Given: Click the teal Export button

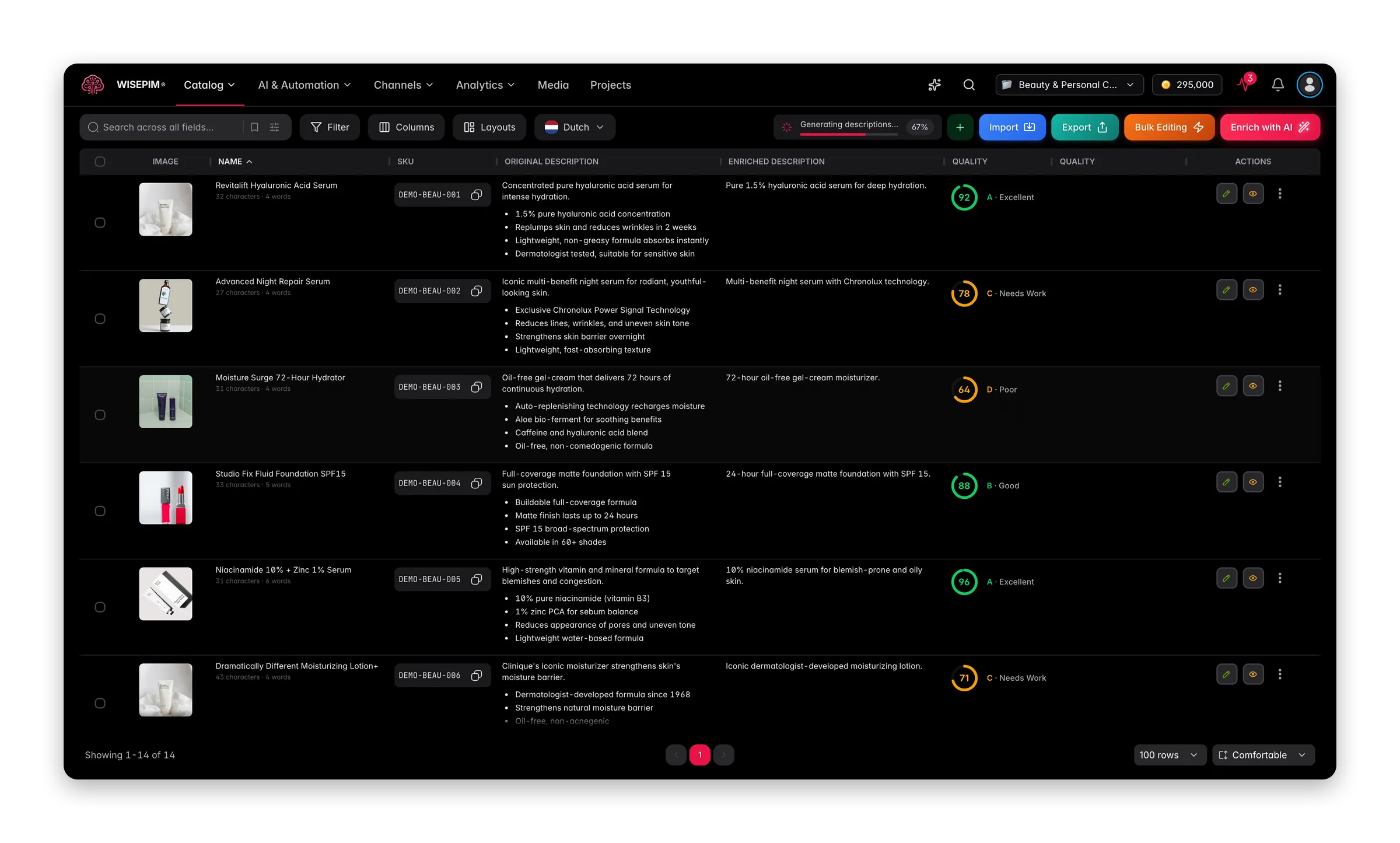Looking at the screenshot, I should click(1084, 127).
